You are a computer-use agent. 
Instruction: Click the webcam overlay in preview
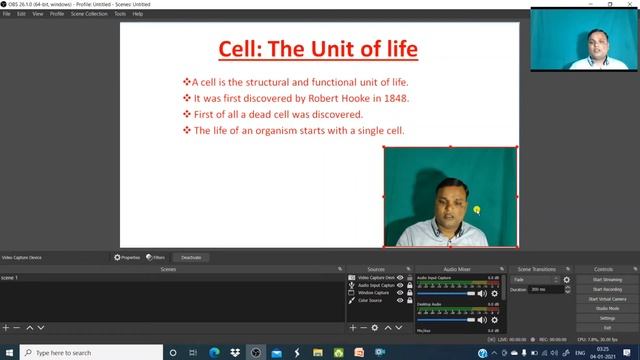[x=451, y=197]
